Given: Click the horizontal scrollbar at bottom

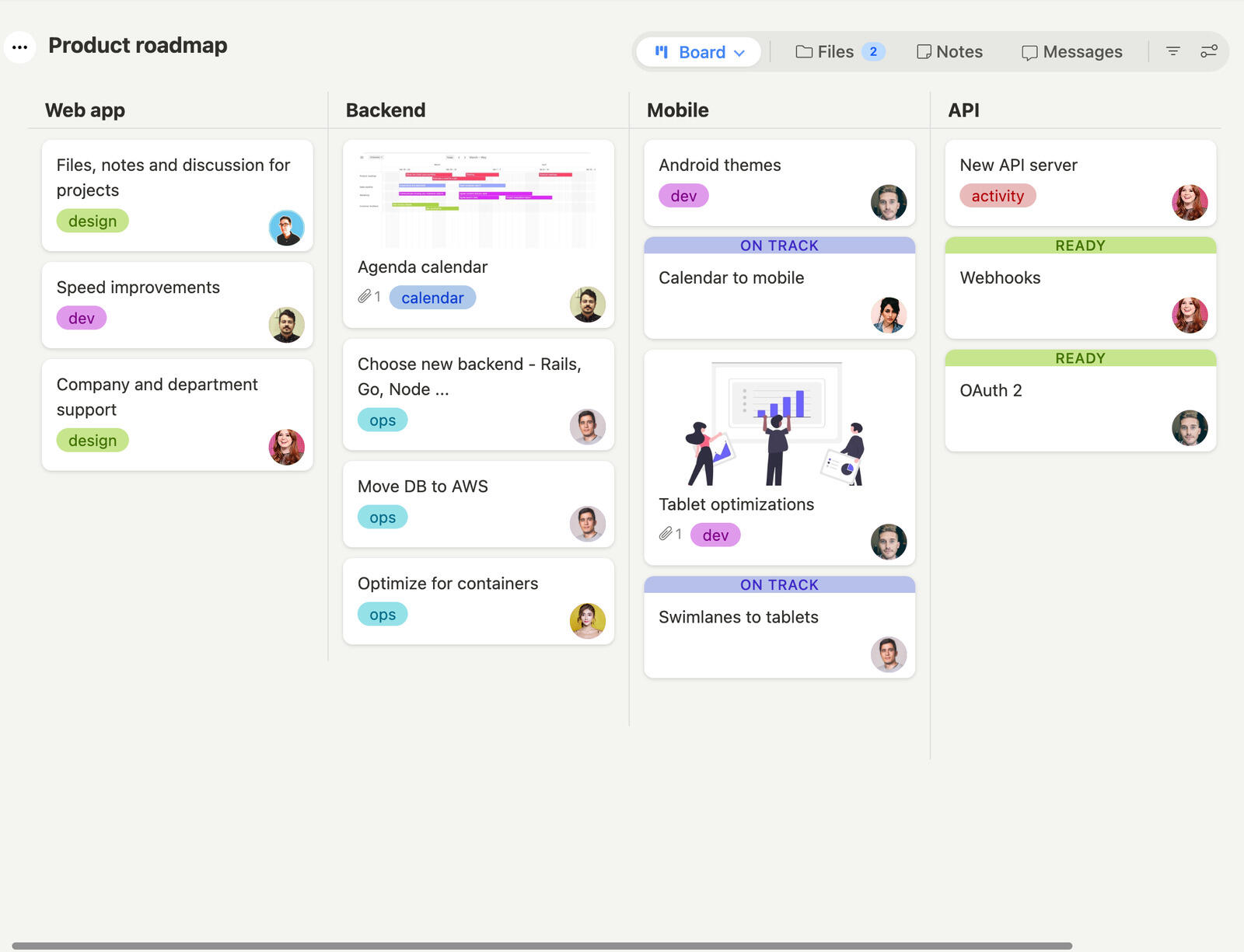Looking at the screenshot, I should point(542,946).
